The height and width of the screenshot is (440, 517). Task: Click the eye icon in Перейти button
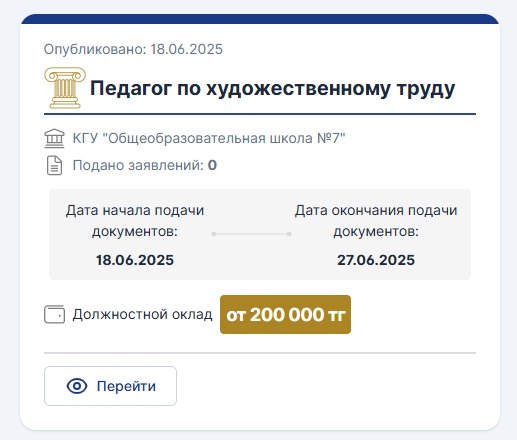pos(77,386)
